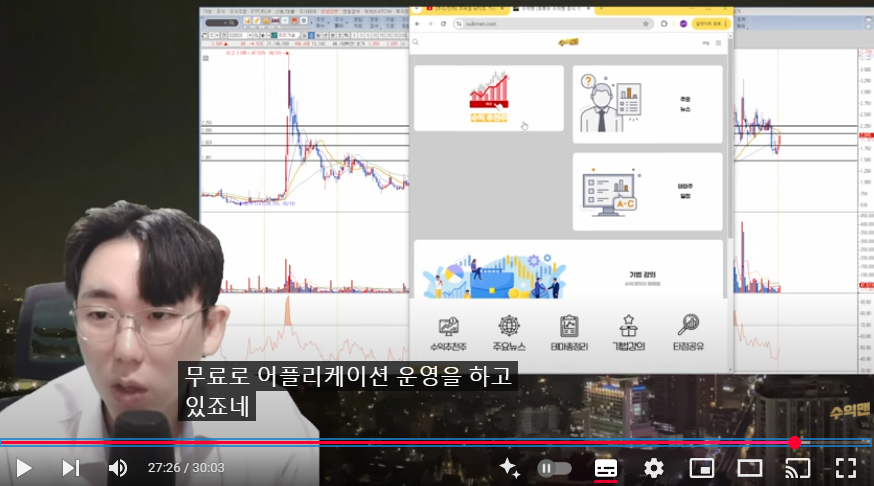Open 주요뉴스 globe icon in bottom navigation

[x=509, y=333]
